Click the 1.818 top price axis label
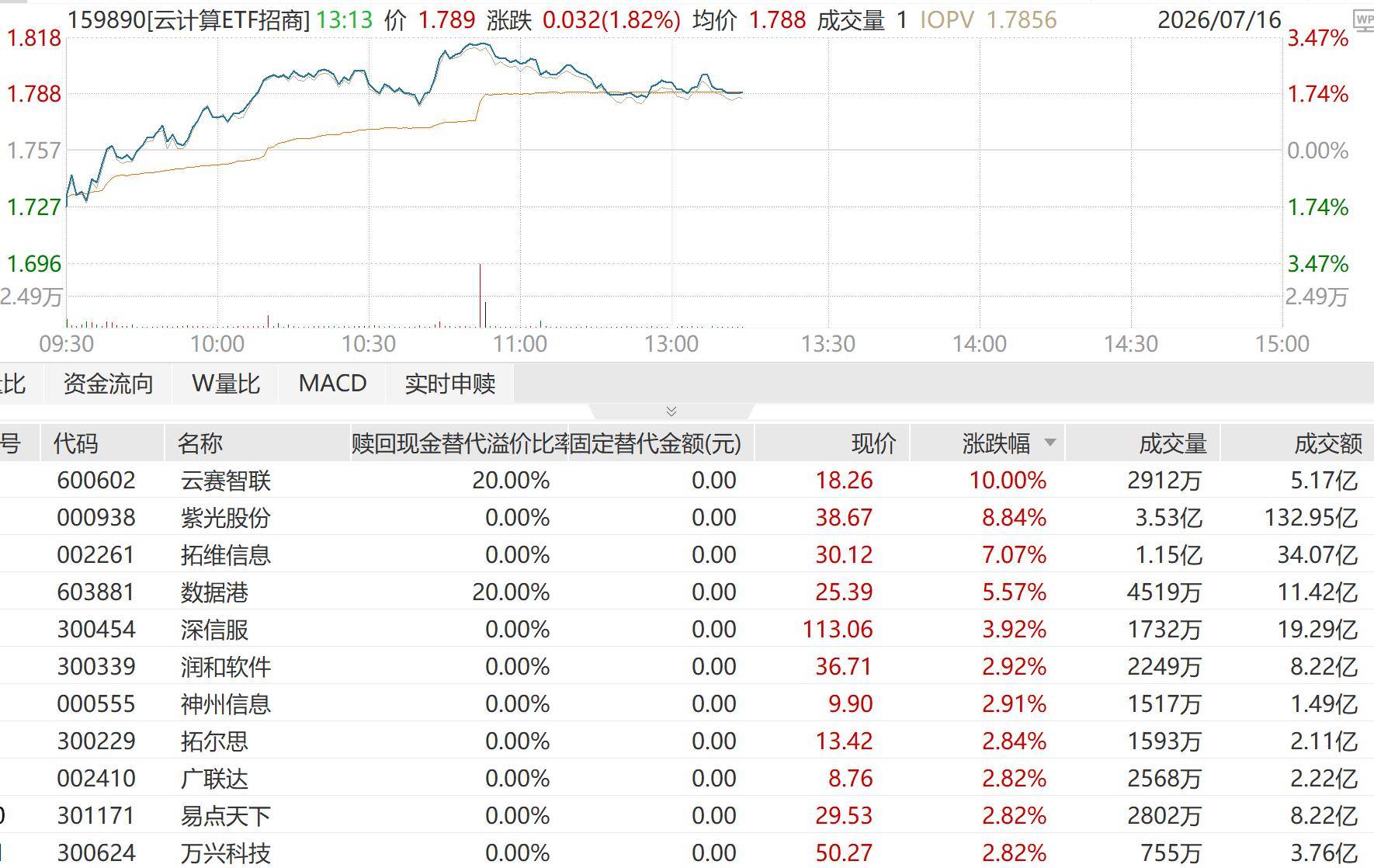Screen dimensions: 1374x868 (x=33, y=38)
